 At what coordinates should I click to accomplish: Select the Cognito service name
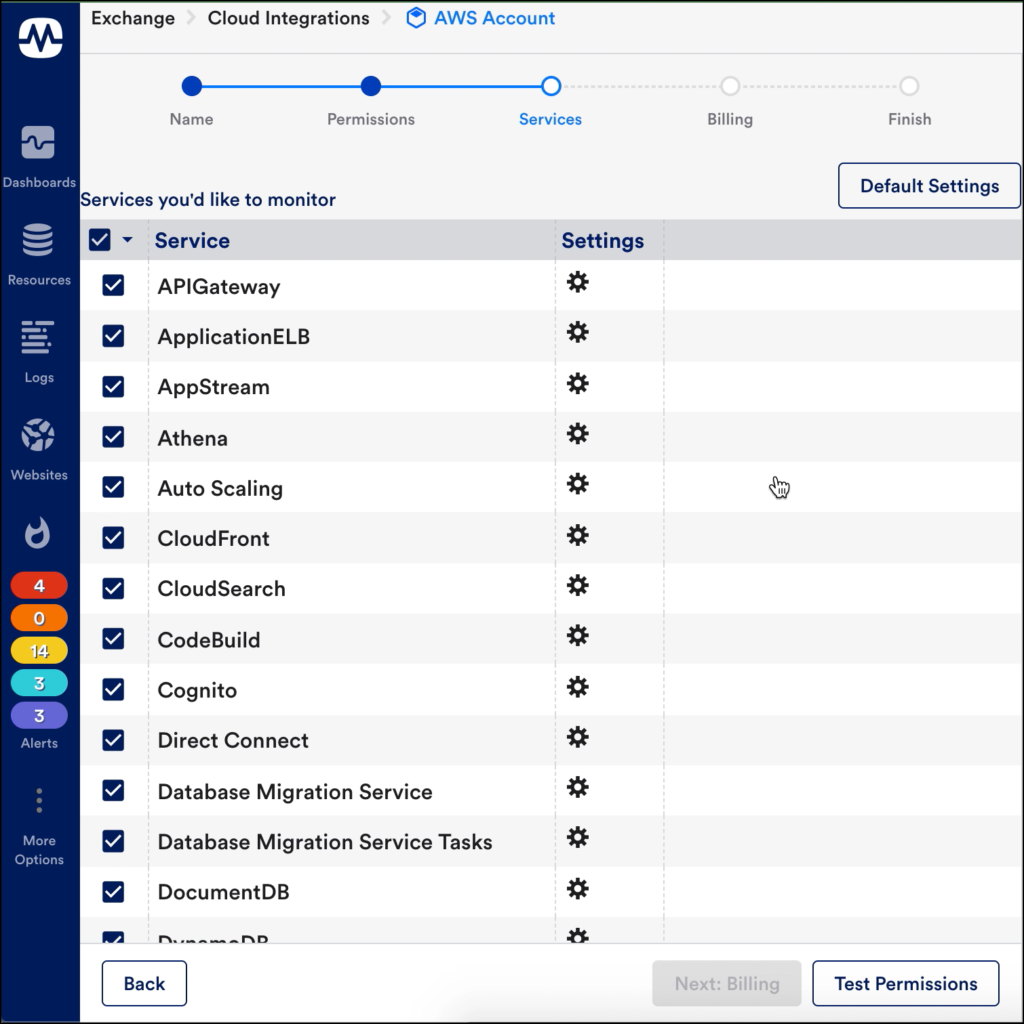pos(197,690)
